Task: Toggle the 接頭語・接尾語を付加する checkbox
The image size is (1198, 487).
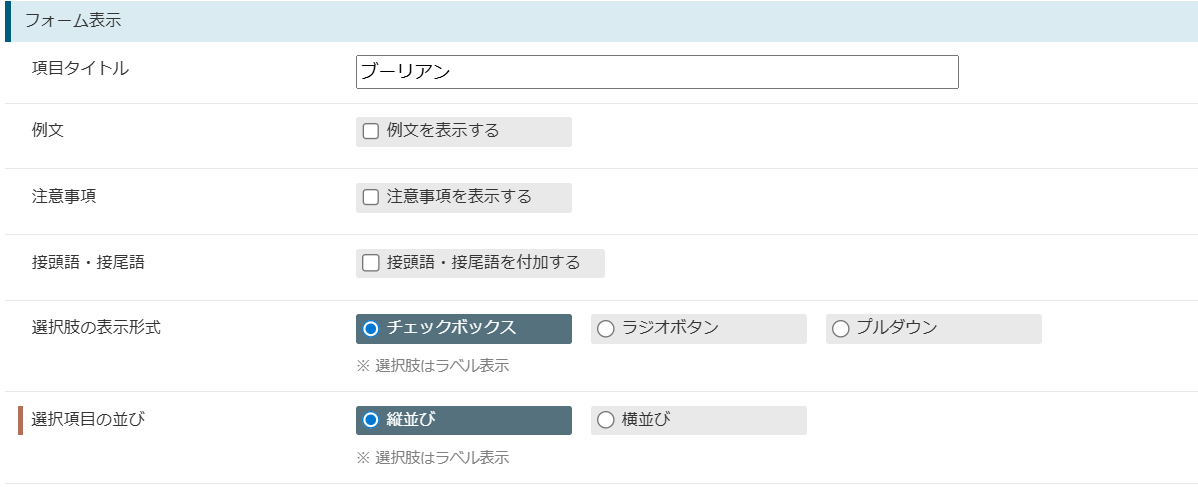Action: pyautogui.click(x=371, y=263)
